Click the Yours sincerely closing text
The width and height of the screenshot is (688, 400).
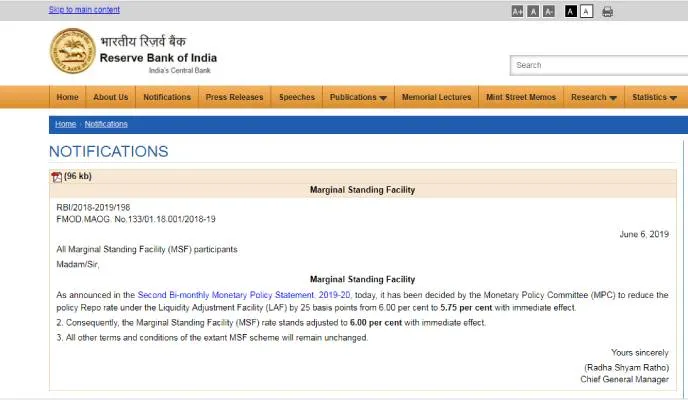[640, 353]
